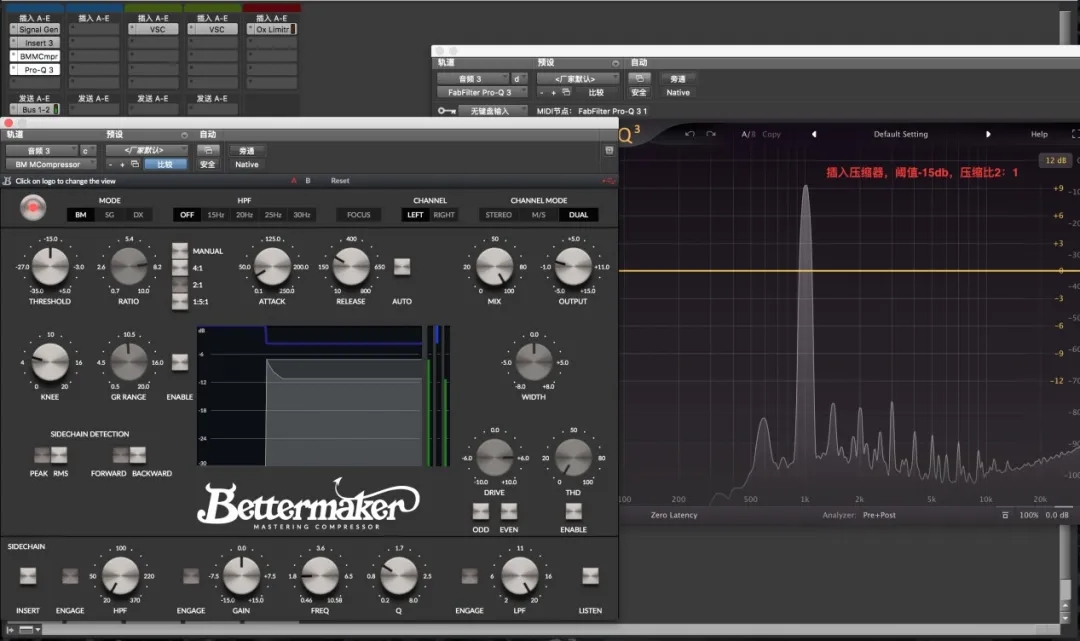Image resolution: width=1080 pixels, height=641 pixels.
Task: Select the M/S channel mode
Action: 539,215
